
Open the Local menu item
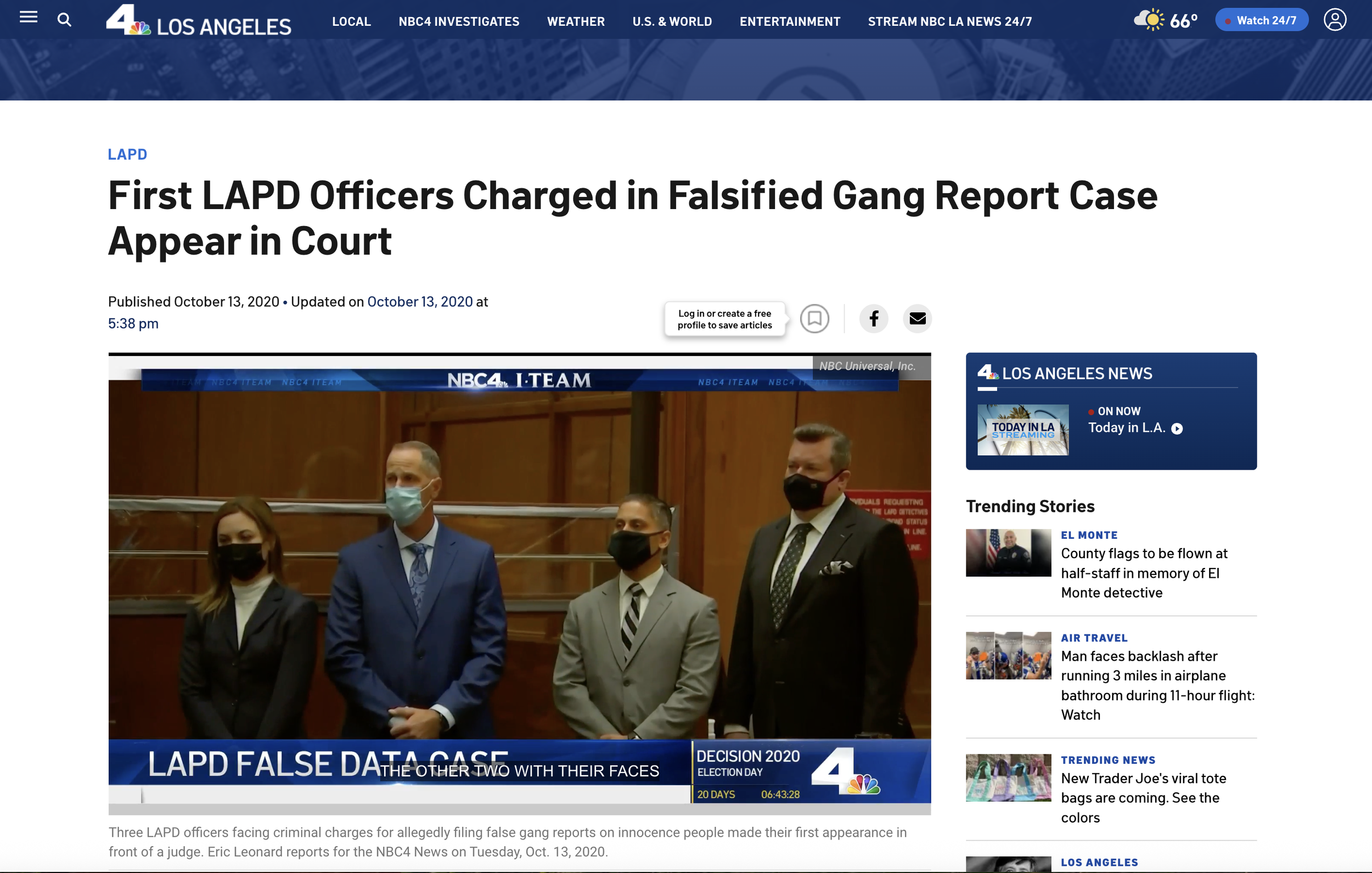point(352,21)
